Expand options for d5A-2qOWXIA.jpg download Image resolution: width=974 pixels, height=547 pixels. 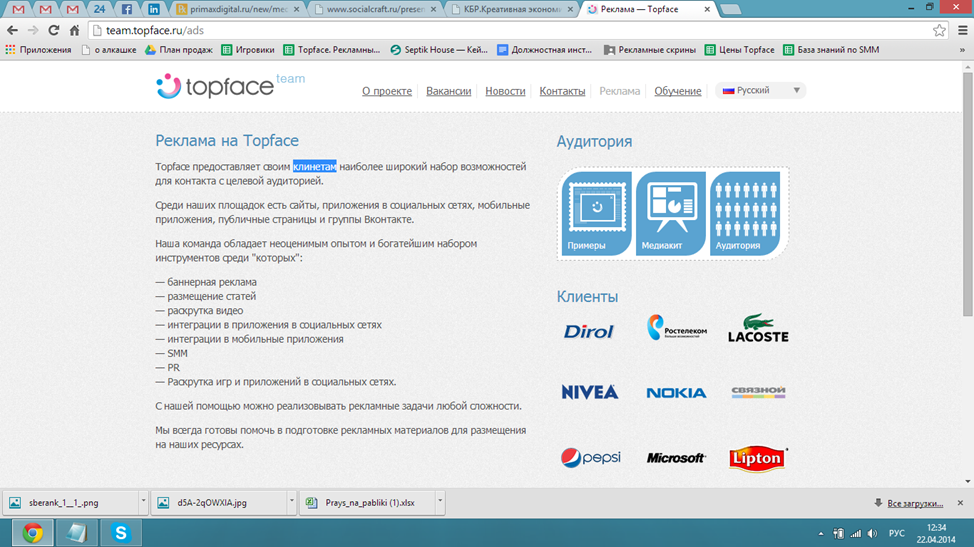point(291,500)
